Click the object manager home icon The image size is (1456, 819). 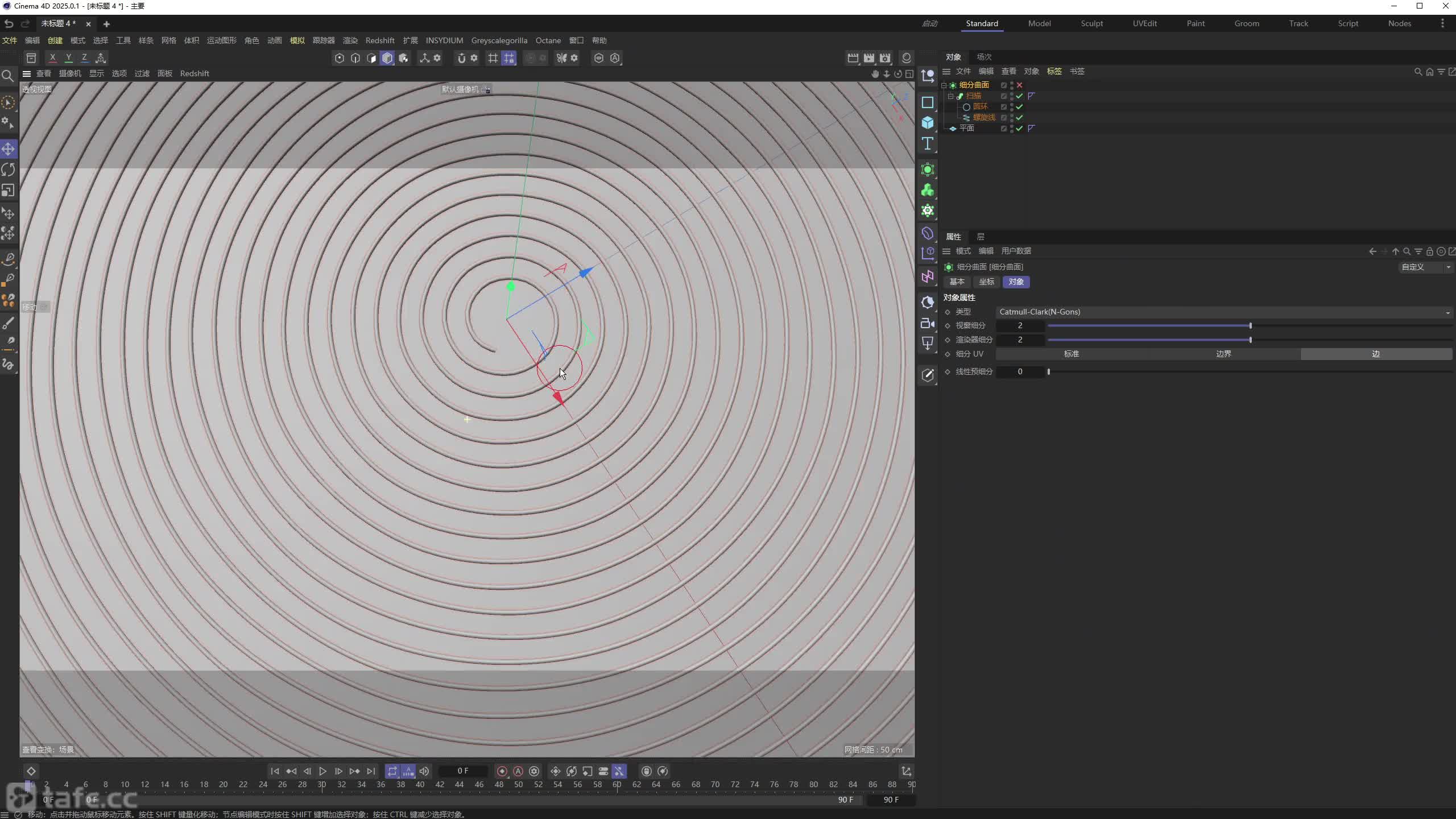tap(1430, 72)
